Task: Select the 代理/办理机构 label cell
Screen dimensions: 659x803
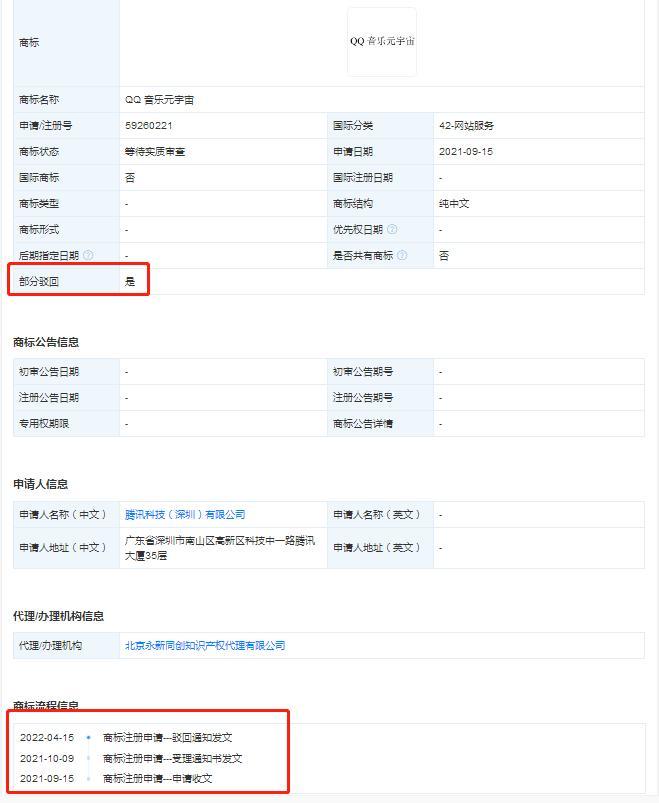Action: coord(67,645)
